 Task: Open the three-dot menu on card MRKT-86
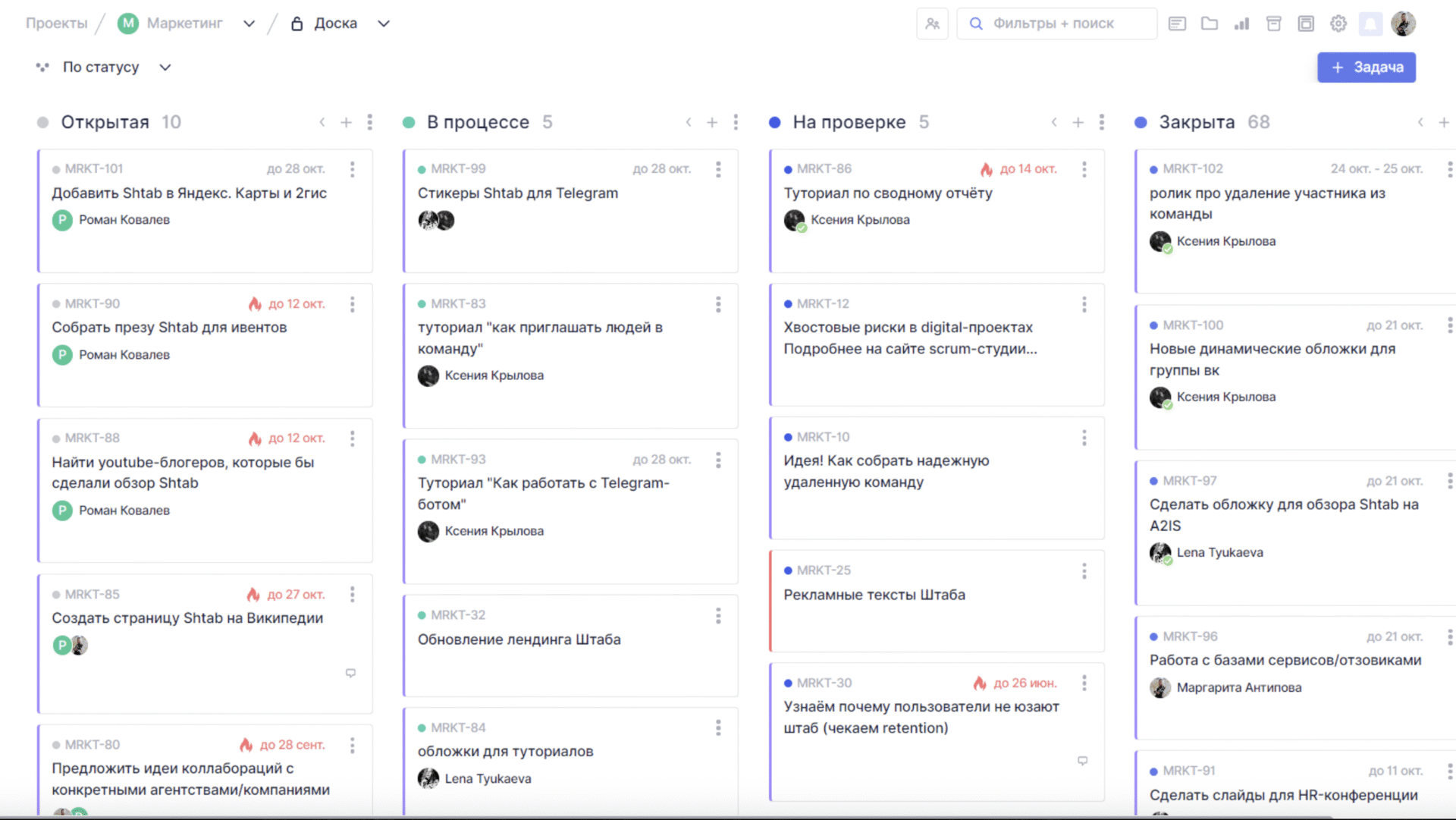point(1084,169)
